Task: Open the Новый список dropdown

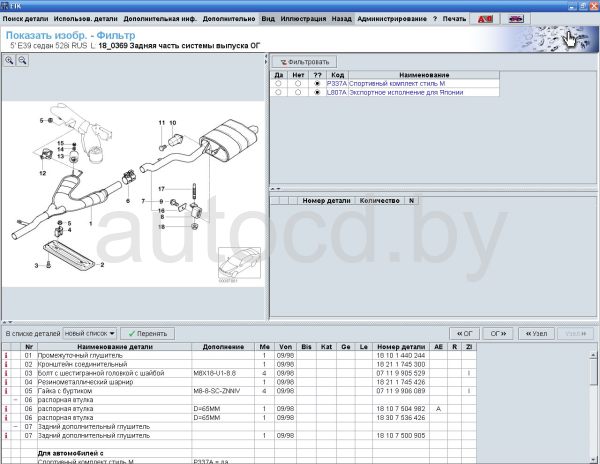Action: [90, 334]
